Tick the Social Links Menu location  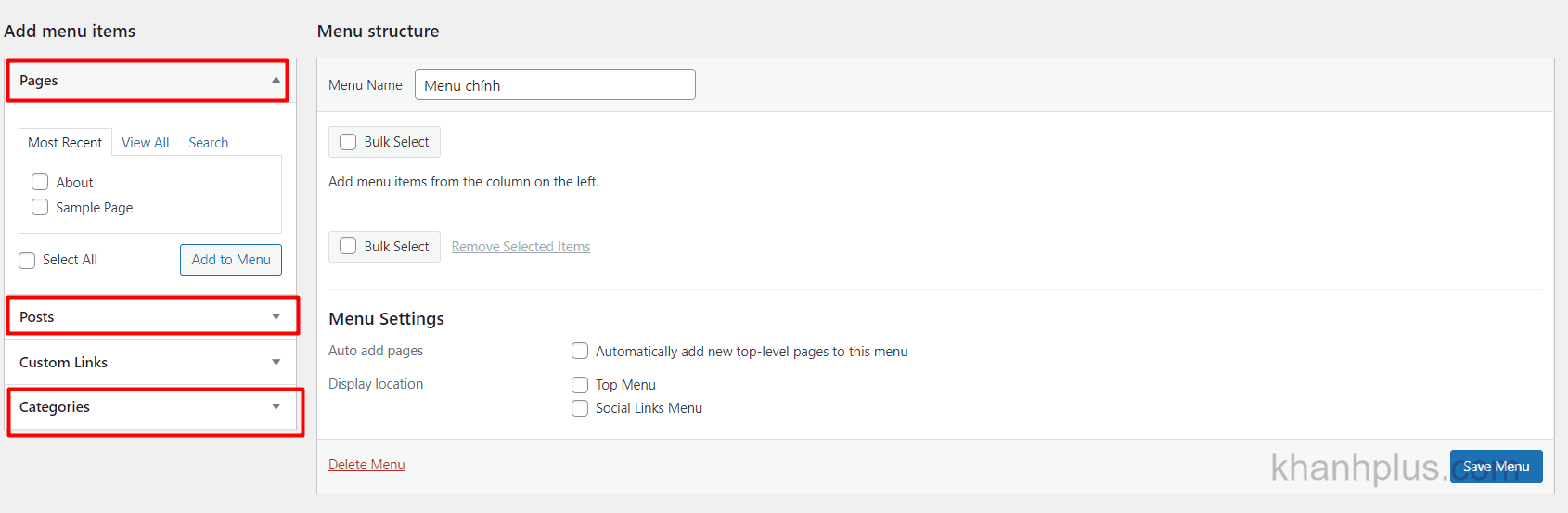click(x=580, y=408)
